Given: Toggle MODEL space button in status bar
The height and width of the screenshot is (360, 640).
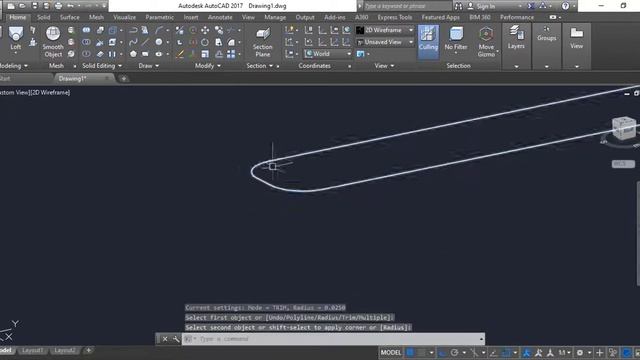Looking at the screenshot, I should point(391,353).
